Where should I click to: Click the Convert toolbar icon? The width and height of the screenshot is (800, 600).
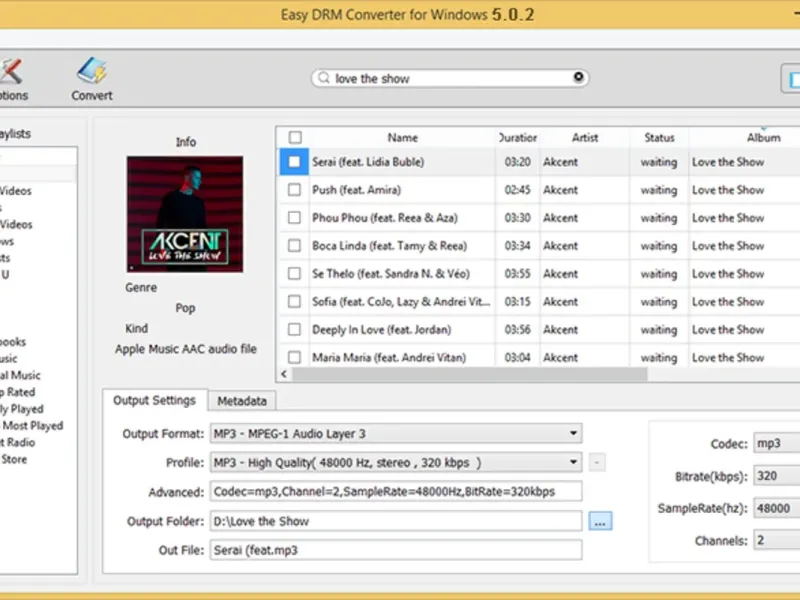(92, 79)
